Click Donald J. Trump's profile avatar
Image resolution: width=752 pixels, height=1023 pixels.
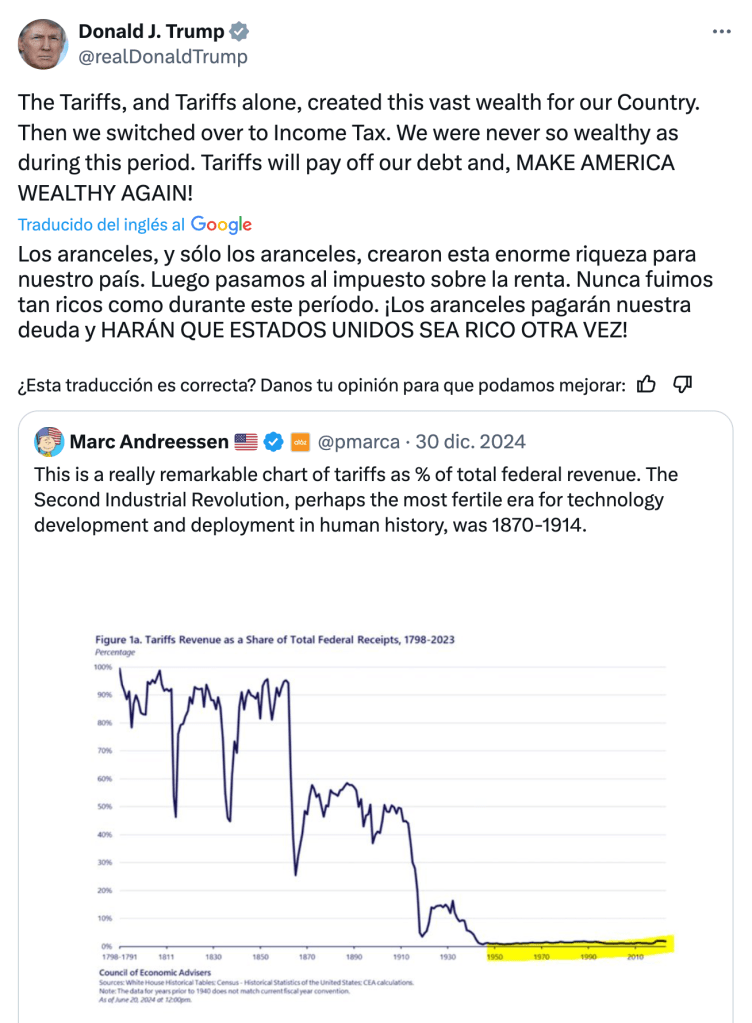click(42, 44)
